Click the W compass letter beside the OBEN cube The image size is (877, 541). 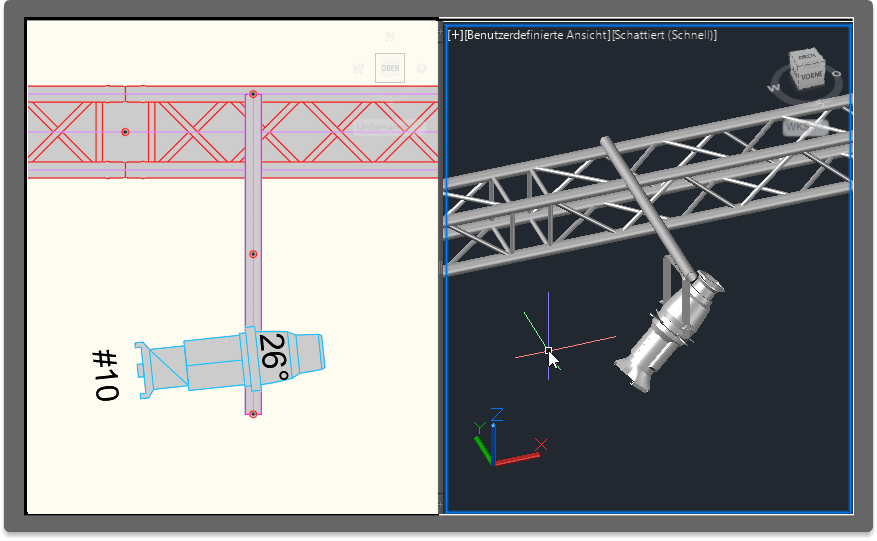click(x=358, y=69)
